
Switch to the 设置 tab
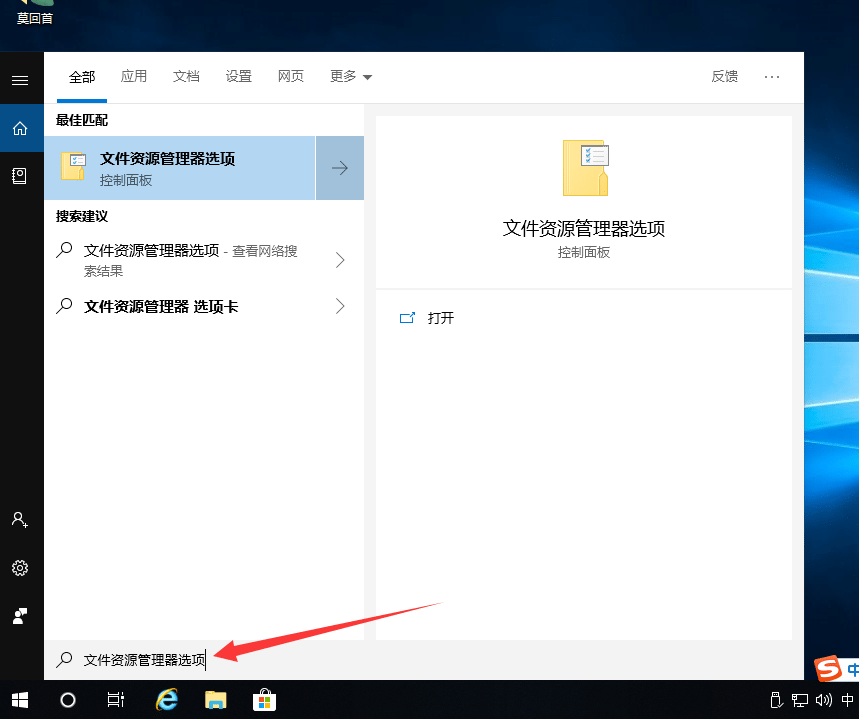click(239, 76)
